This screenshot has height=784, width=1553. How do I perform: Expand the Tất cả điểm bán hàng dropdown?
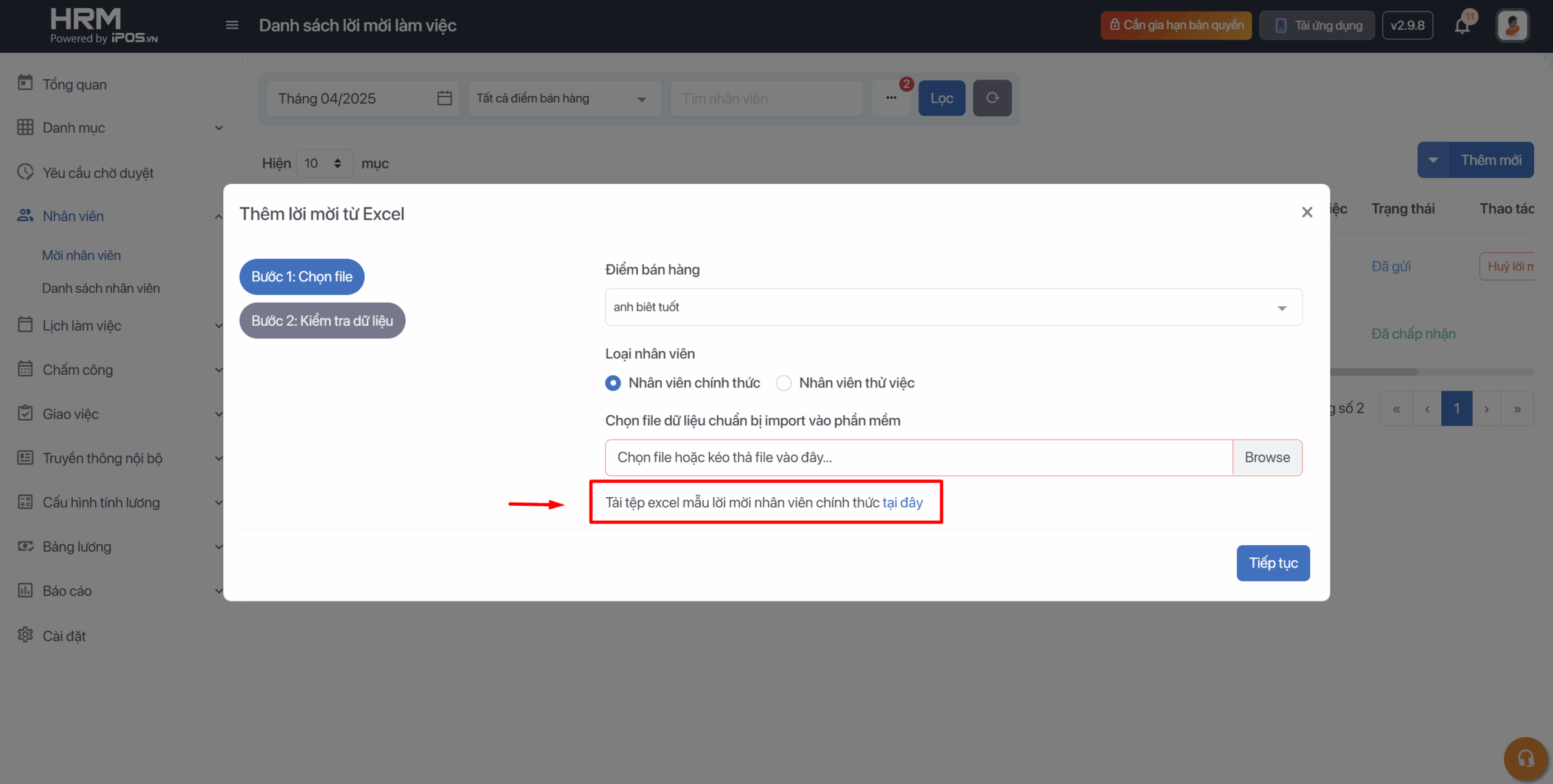(564, 98)
